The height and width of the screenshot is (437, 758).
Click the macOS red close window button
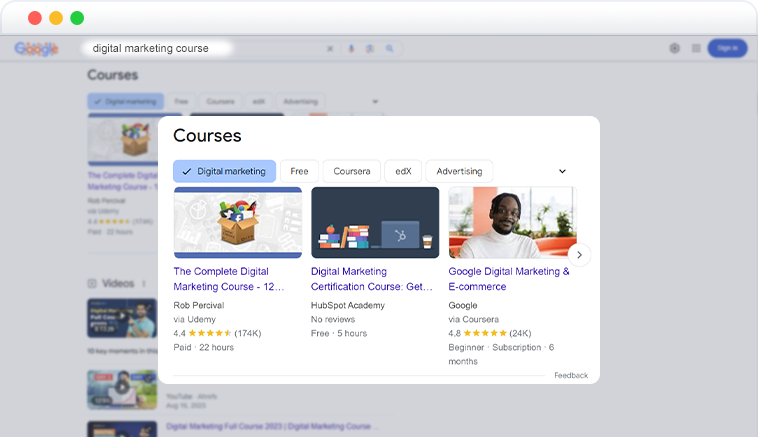(35, 18)
